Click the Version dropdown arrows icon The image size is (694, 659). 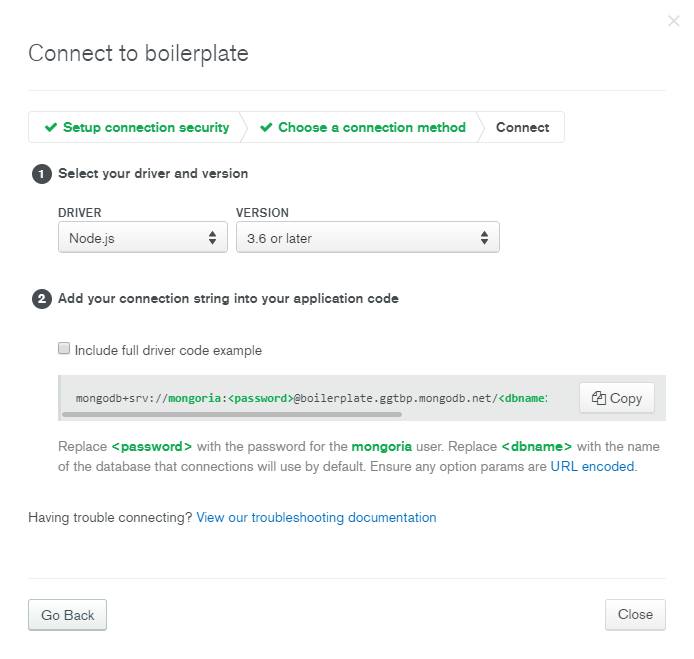click(484, 238)
